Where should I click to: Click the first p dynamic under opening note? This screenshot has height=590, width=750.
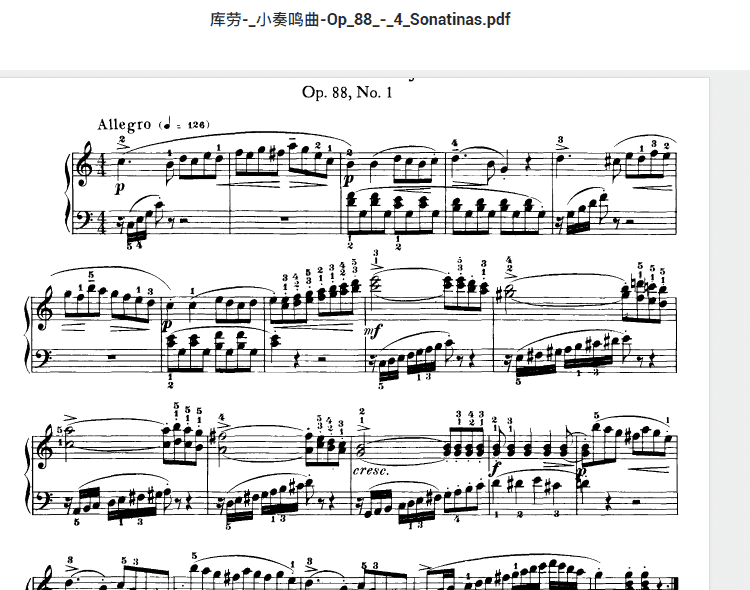click(119, 187)
